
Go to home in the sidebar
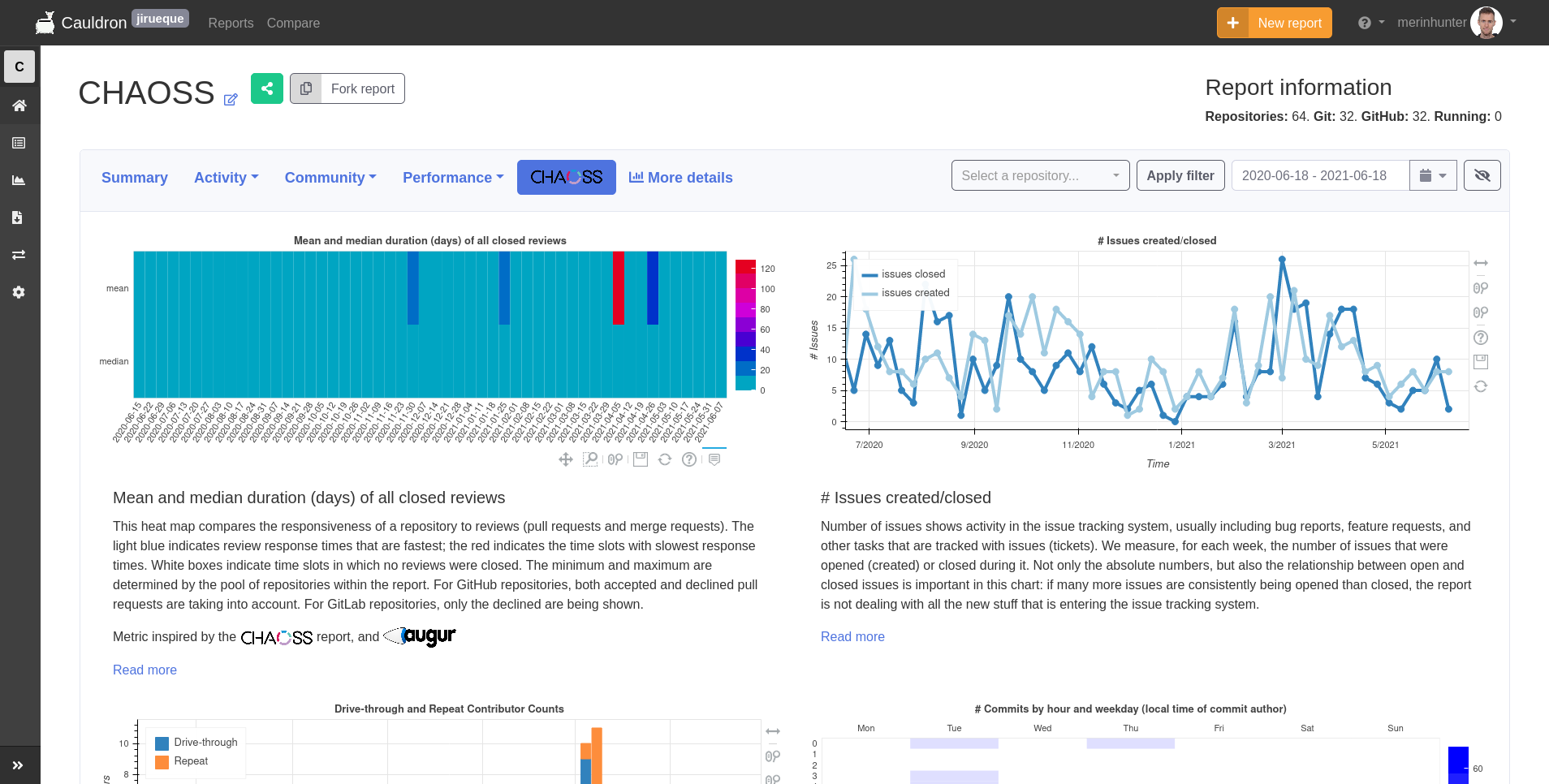(x=19, y=106)
